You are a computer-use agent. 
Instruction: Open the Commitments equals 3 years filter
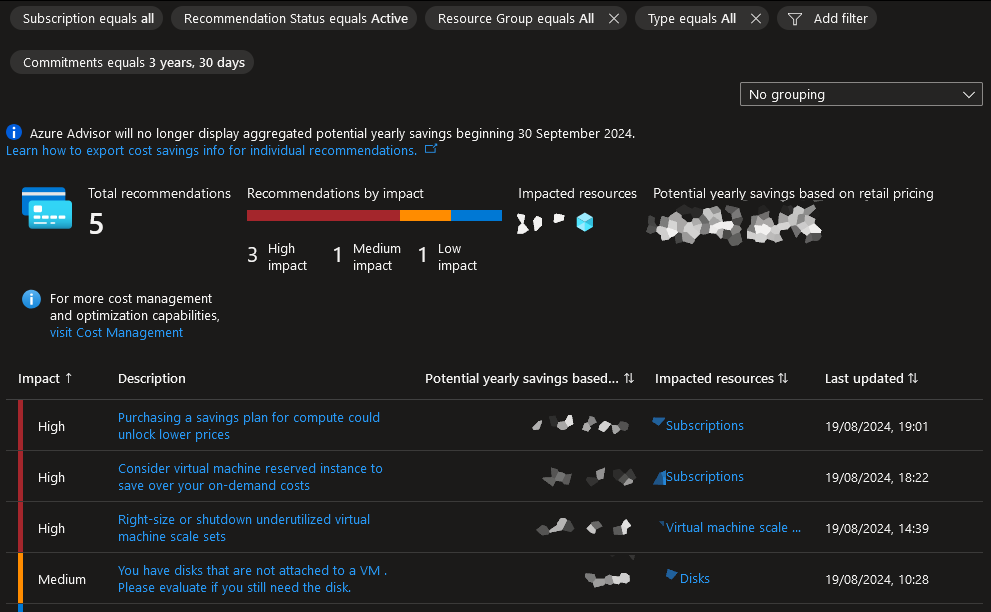(131, 62)
